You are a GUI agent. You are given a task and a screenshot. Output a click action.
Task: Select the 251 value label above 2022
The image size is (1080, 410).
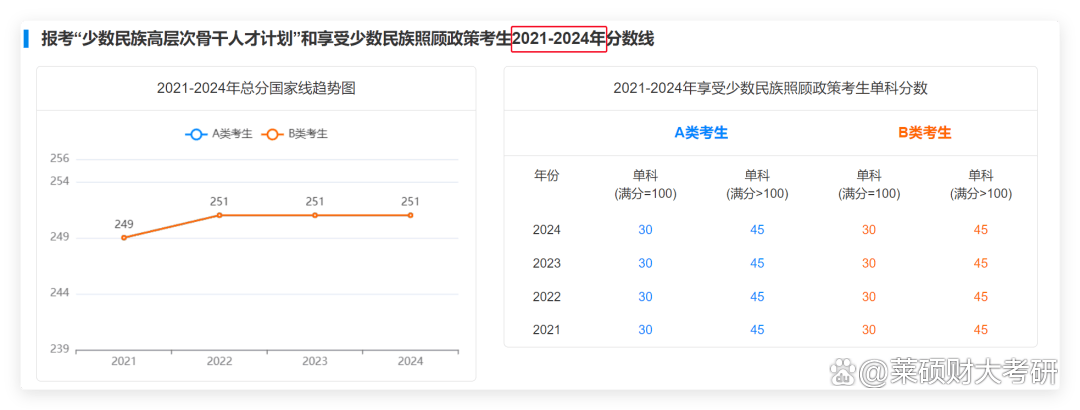pos(220,201)
